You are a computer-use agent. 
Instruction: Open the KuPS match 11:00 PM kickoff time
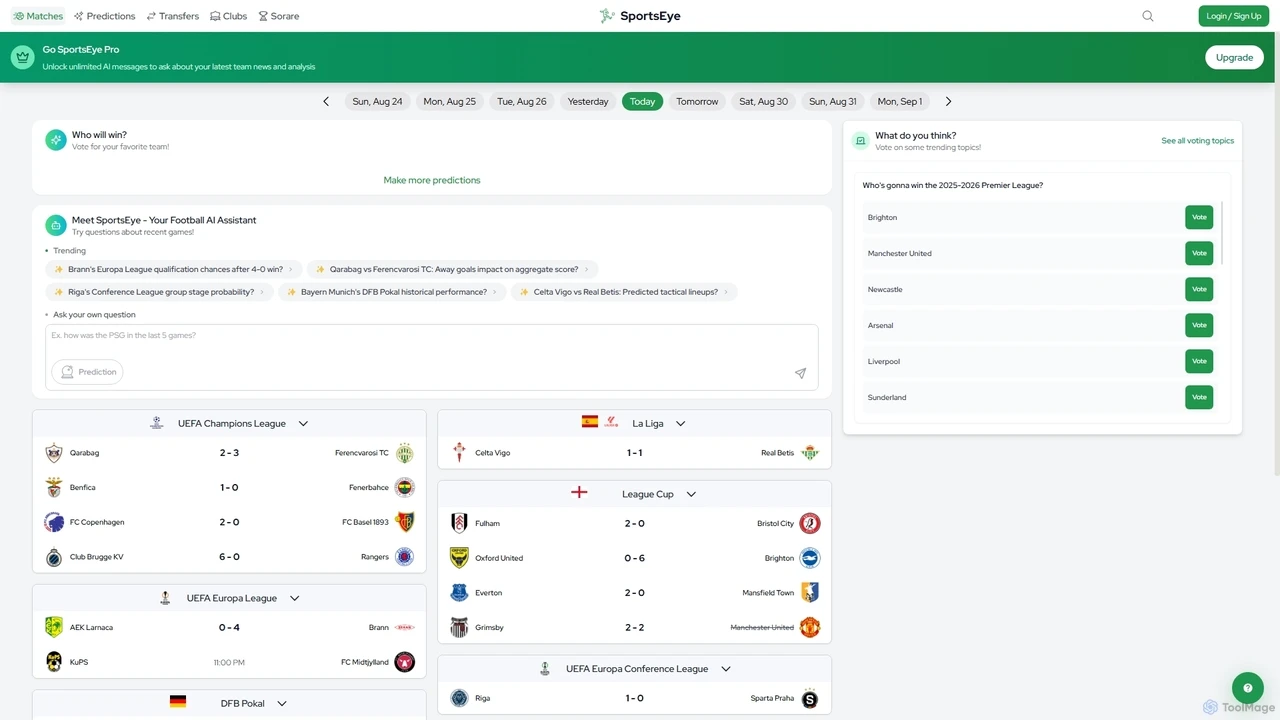[229, 662]
